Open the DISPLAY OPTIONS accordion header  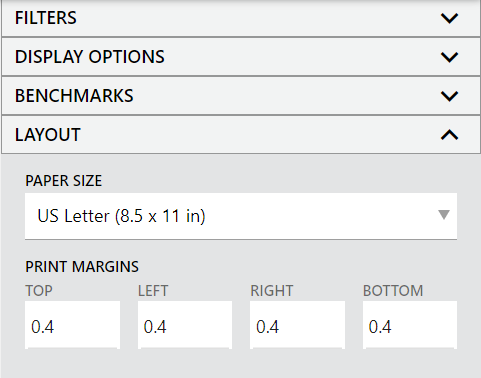coord(241,57)
